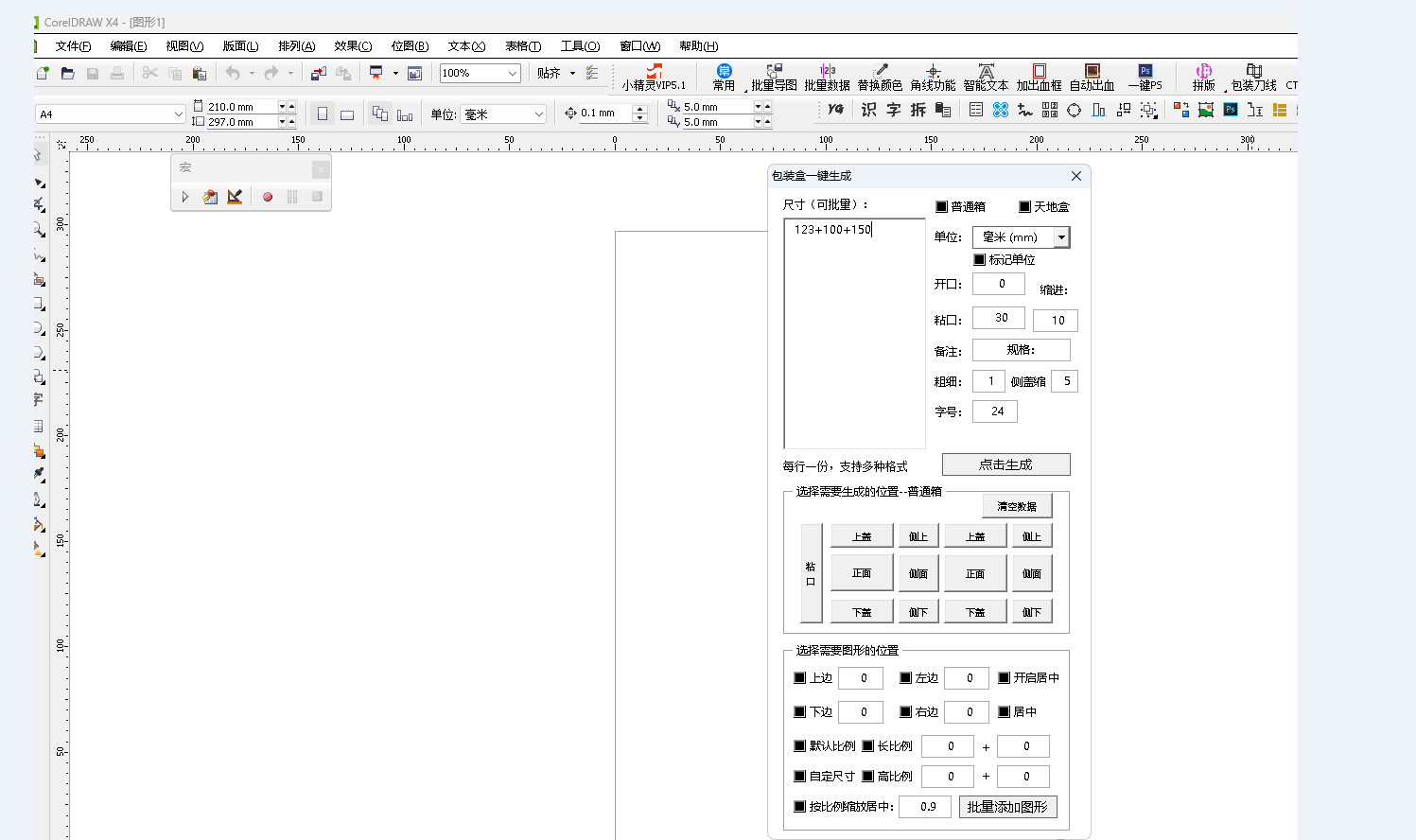The width and height of the screenshot is (1416, 840).
Task: Paste using the clipboard icon
Action: 199,73
